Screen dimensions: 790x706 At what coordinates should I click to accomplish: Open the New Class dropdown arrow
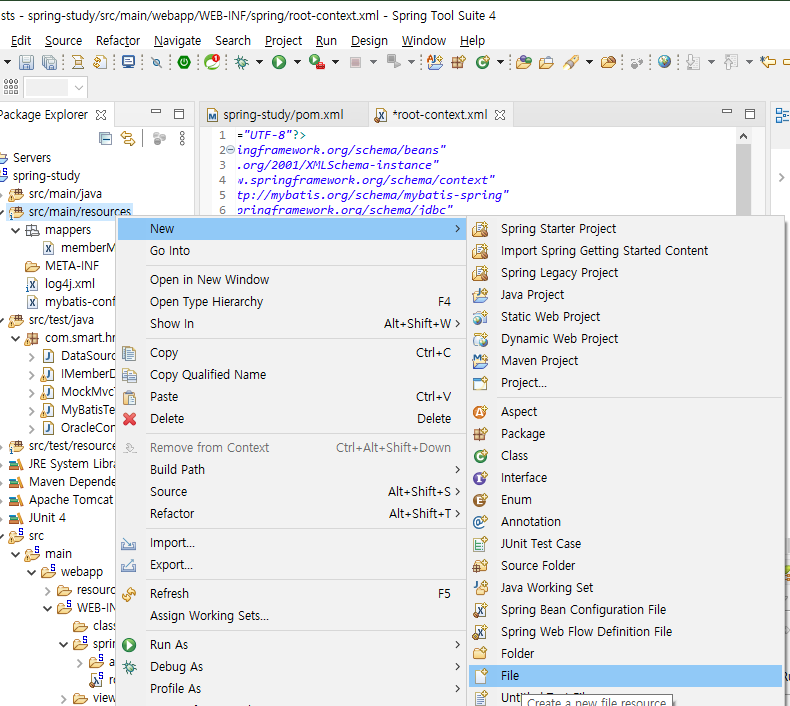coord(500,62)
